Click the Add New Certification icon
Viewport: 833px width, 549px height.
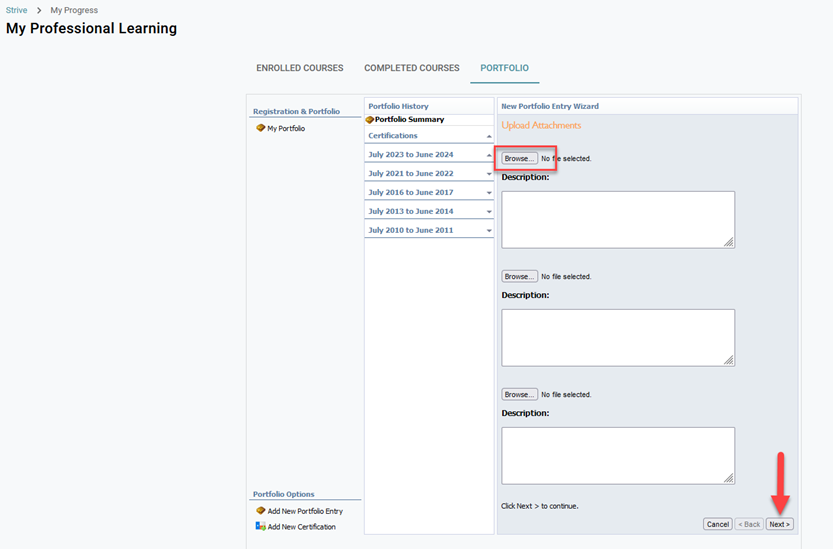260,526
